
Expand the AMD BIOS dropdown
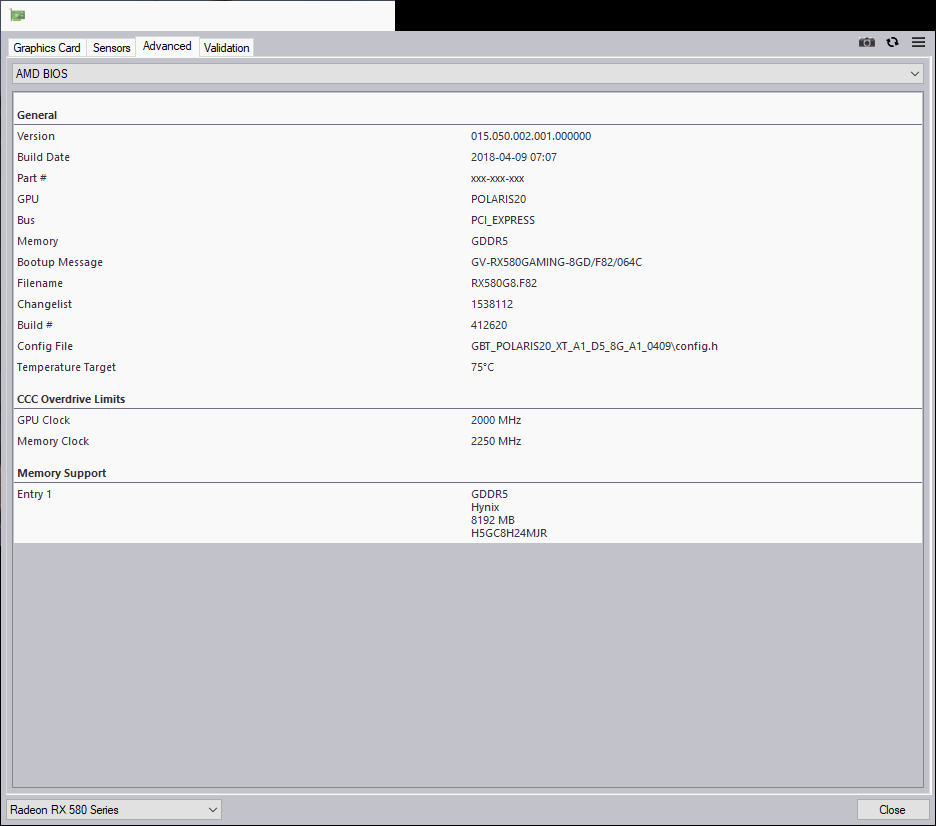(467, 74)
